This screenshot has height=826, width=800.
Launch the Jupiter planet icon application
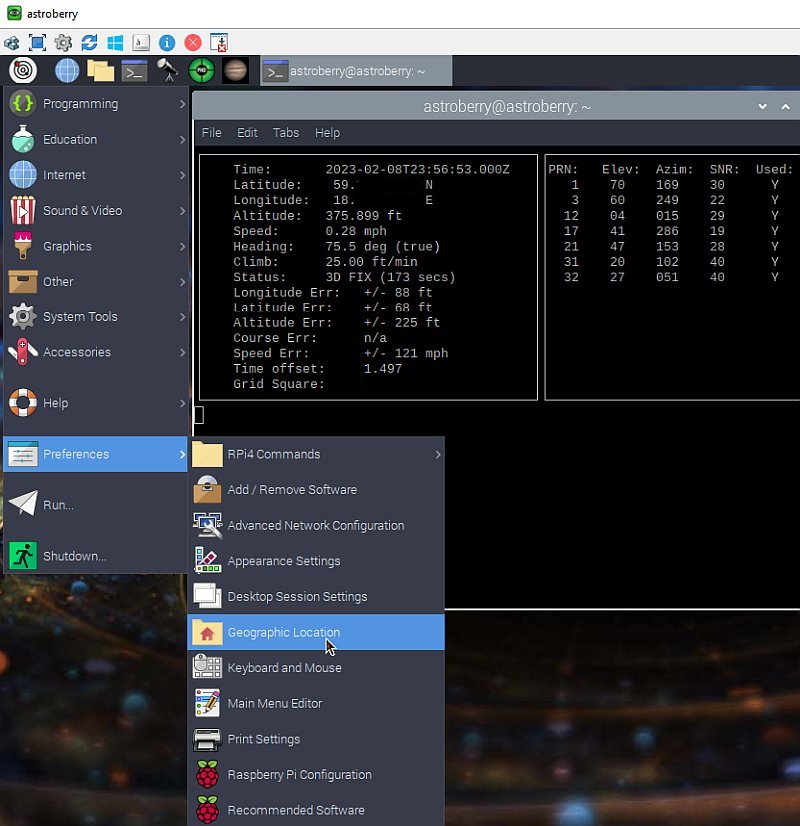pyautogui.click(x=235, y=71)
